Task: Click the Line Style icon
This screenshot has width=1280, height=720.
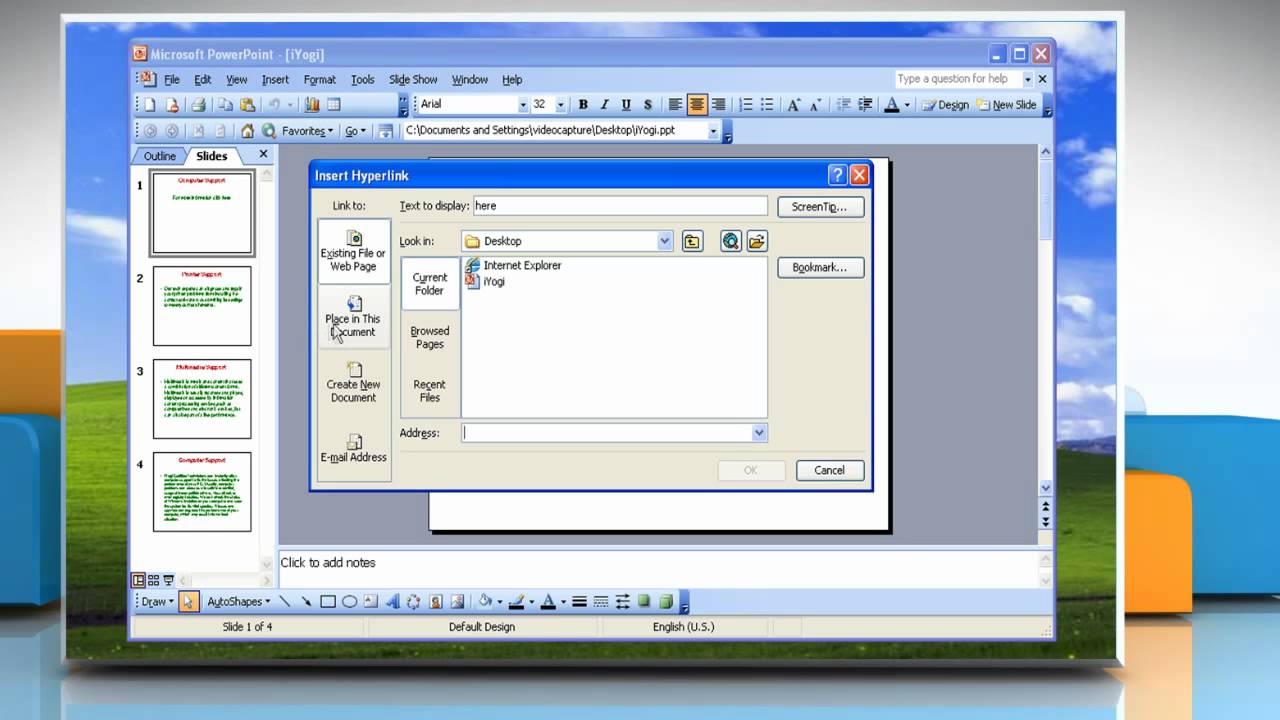Action: tap(579, 602)
